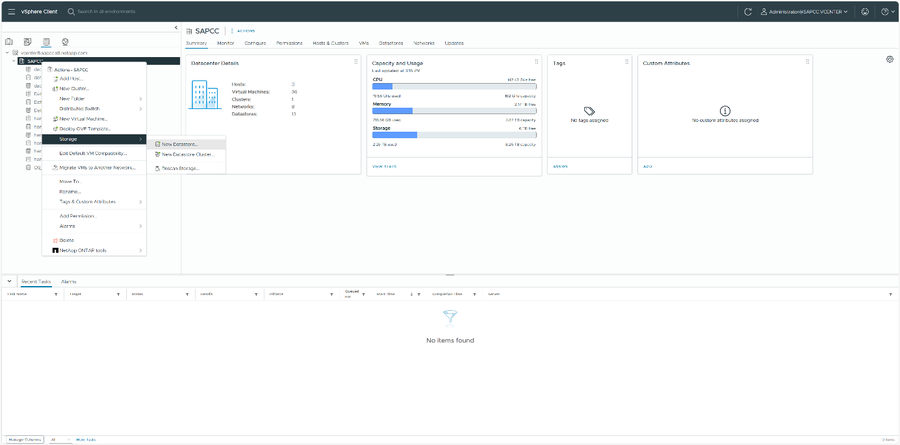Click the CPU usage progress bar
This screenshot has width=900, height=445.
click(x=454, y=86)
